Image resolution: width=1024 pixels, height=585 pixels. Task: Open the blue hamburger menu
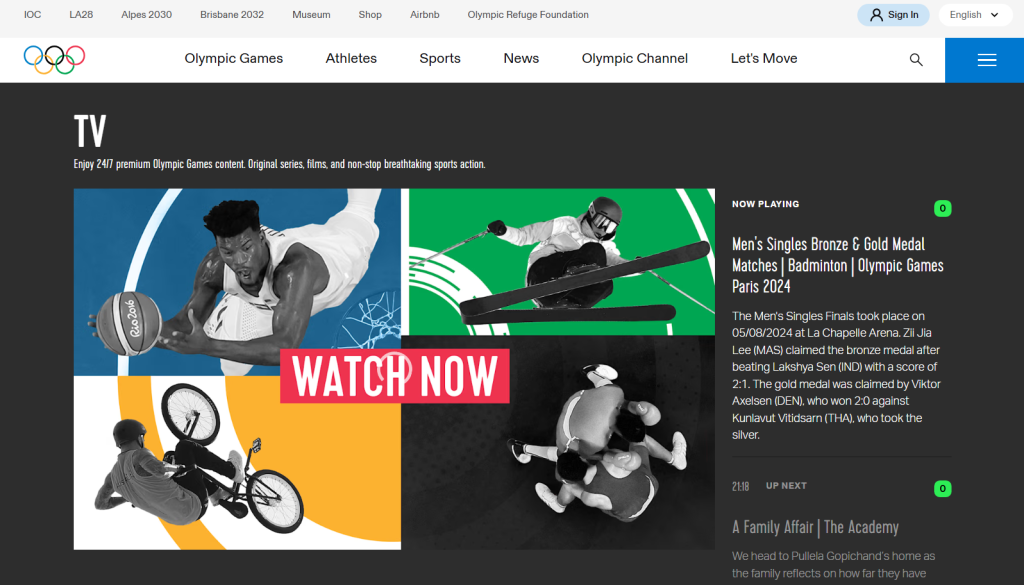pos(984,60)
